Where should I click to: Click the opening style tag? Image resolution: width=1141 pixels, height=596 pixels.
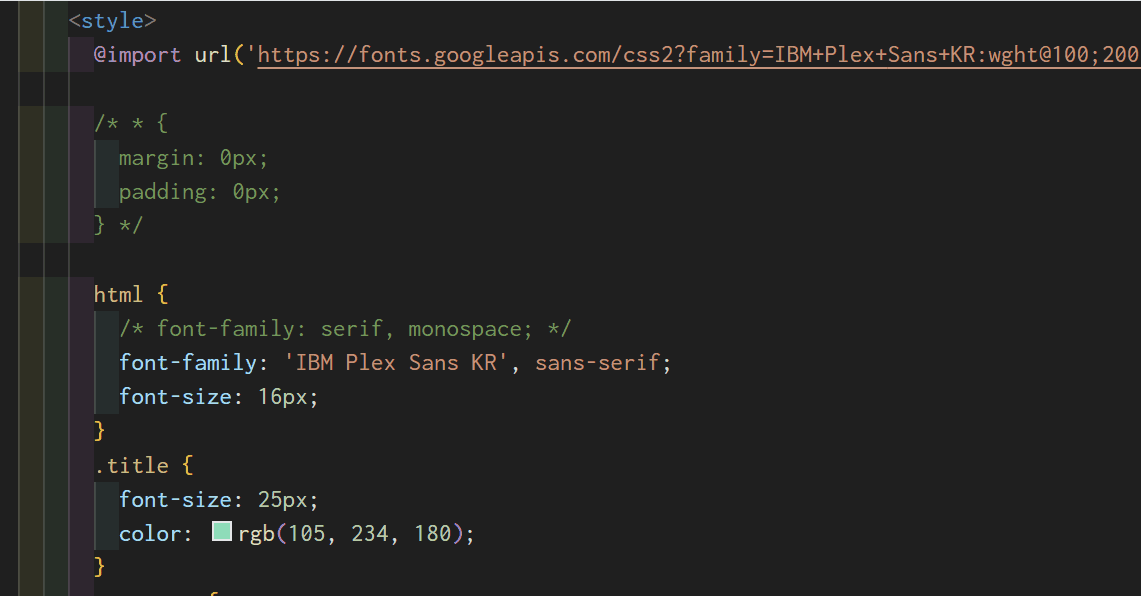click(x=112, y=20)
